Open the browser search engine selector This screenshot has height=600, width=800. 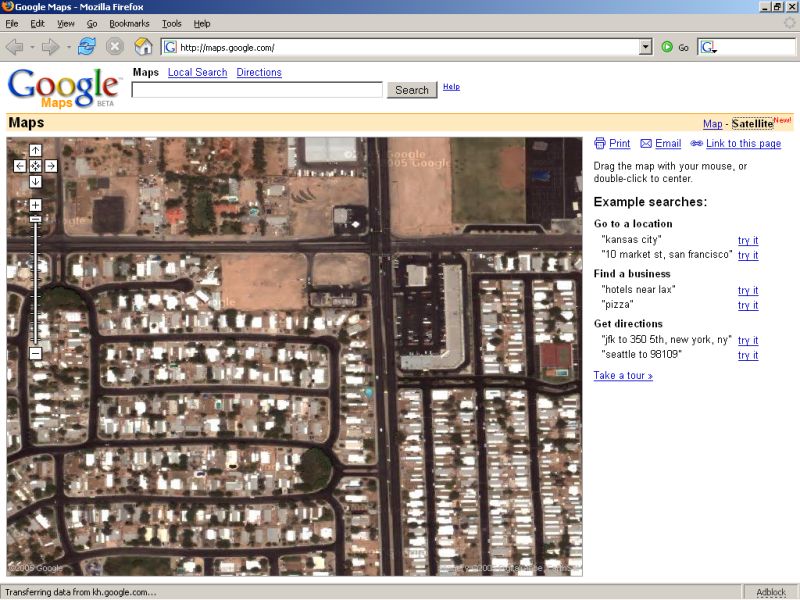coord(708,47)
